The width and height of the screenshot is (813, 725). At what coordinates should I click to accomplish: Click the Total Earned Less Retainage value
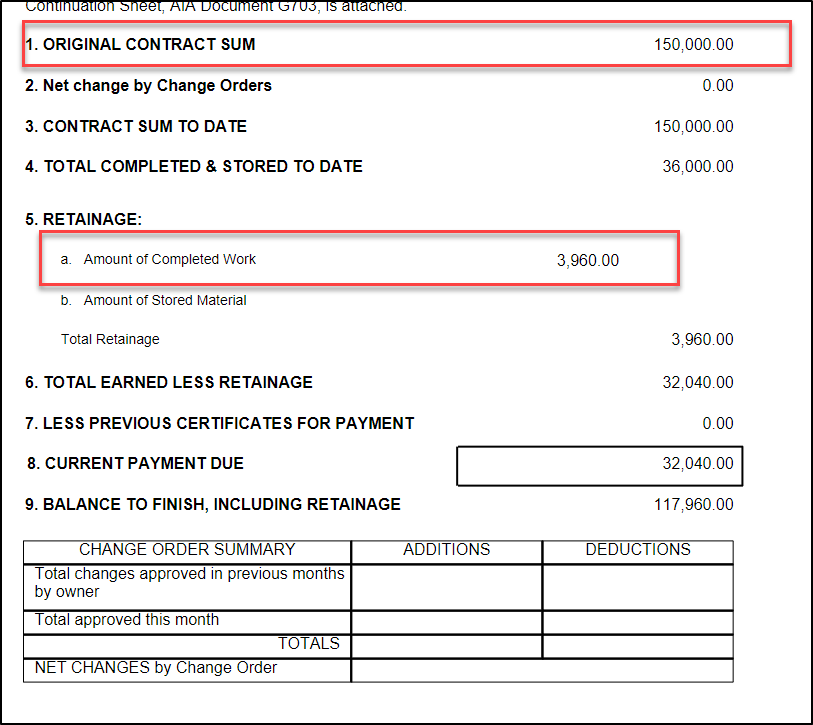(x=697, y=383)
